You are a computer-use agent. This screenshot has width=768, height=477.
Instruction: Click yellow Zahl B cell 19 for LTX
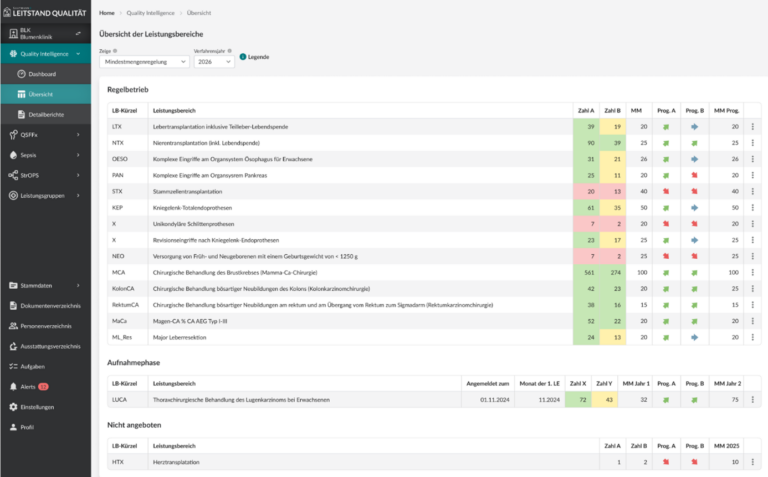coord(613,126)
